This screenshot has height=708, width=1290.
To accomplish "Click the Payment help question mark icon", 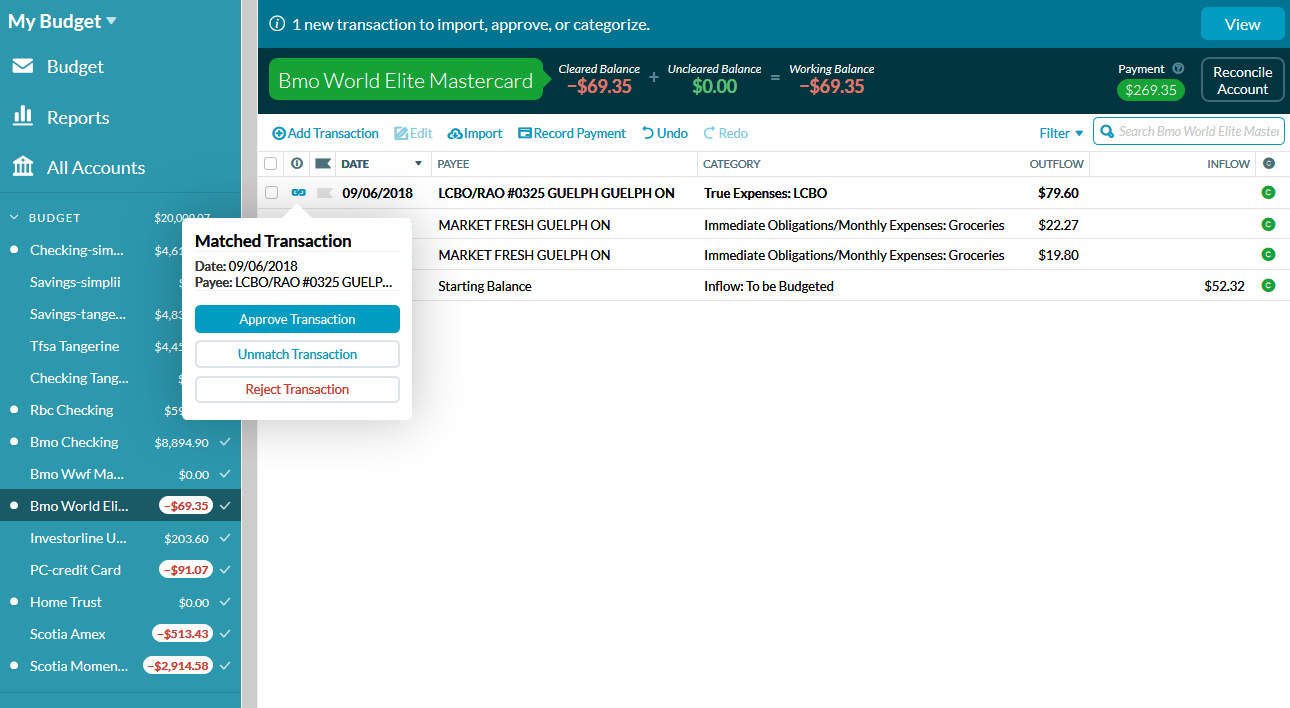I will click(1178, 69).
